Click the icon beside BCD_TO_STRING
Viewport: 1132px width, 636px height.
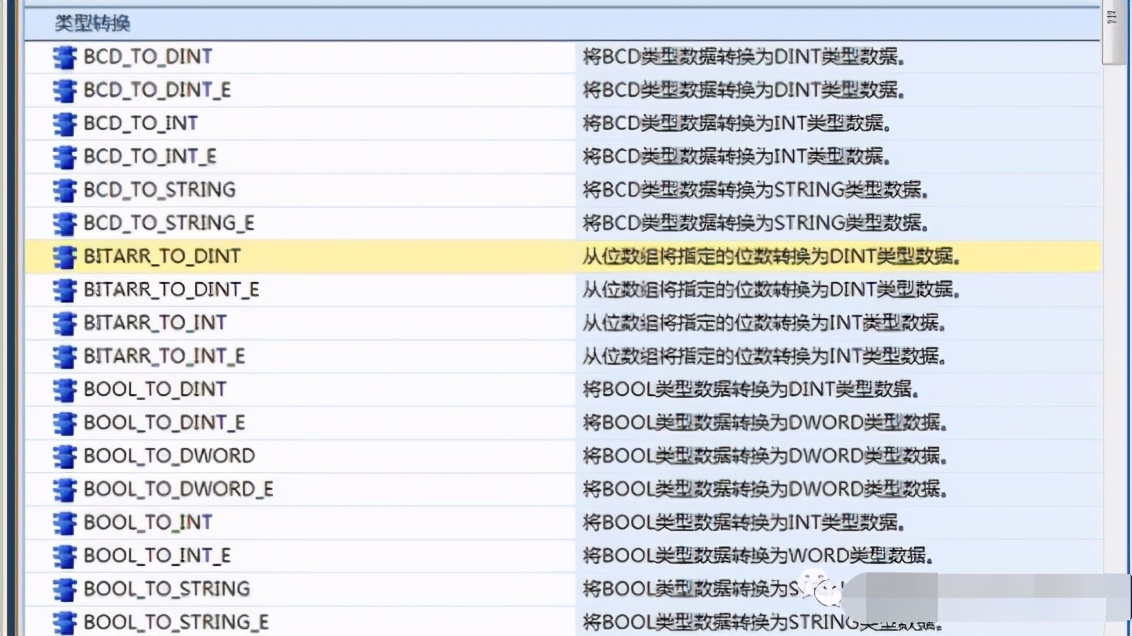pyautogui.click(x=65, y=190)
